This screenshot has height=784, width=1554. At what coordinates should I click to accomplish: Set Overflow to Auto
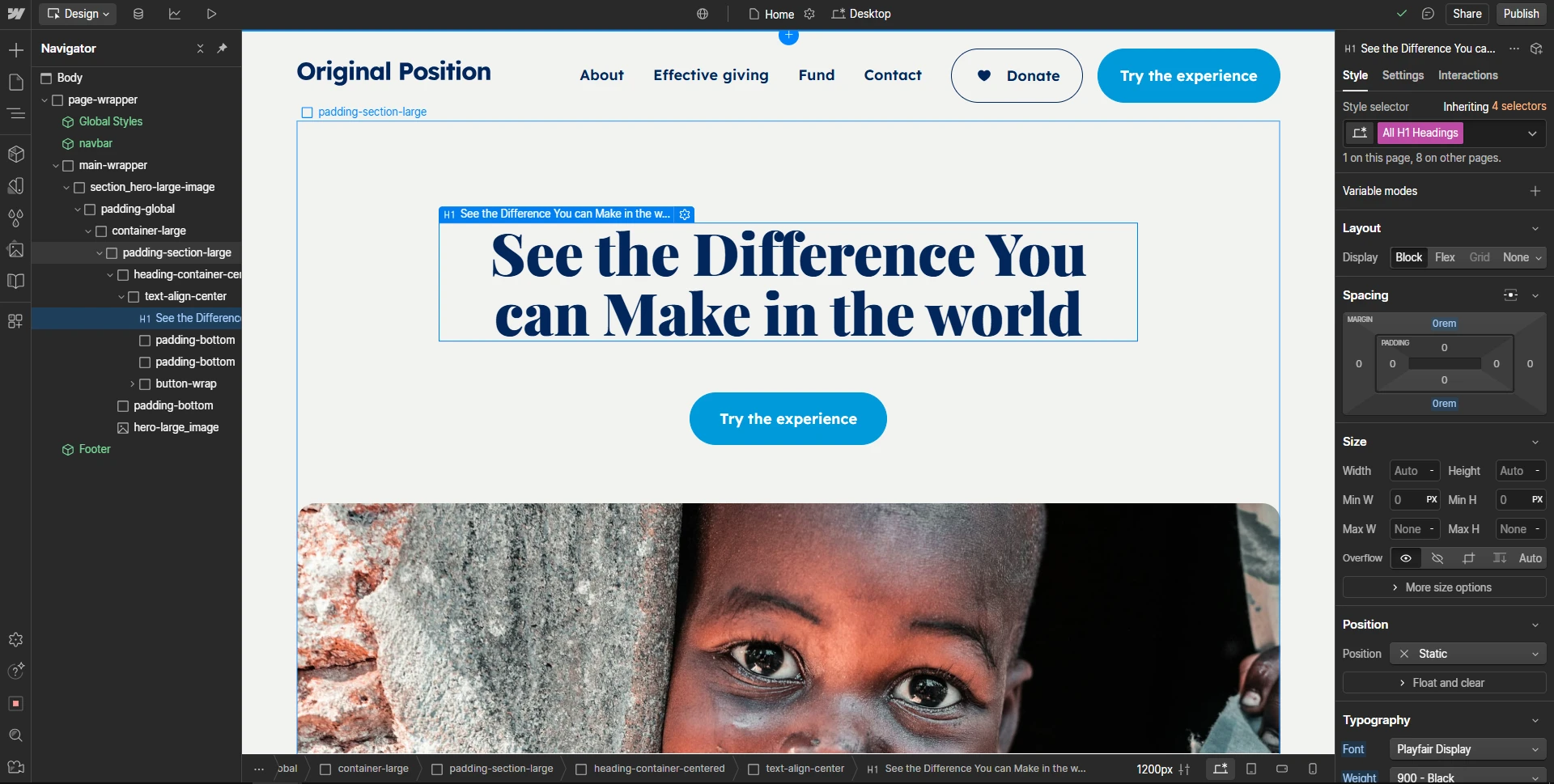pos(1530,558)
